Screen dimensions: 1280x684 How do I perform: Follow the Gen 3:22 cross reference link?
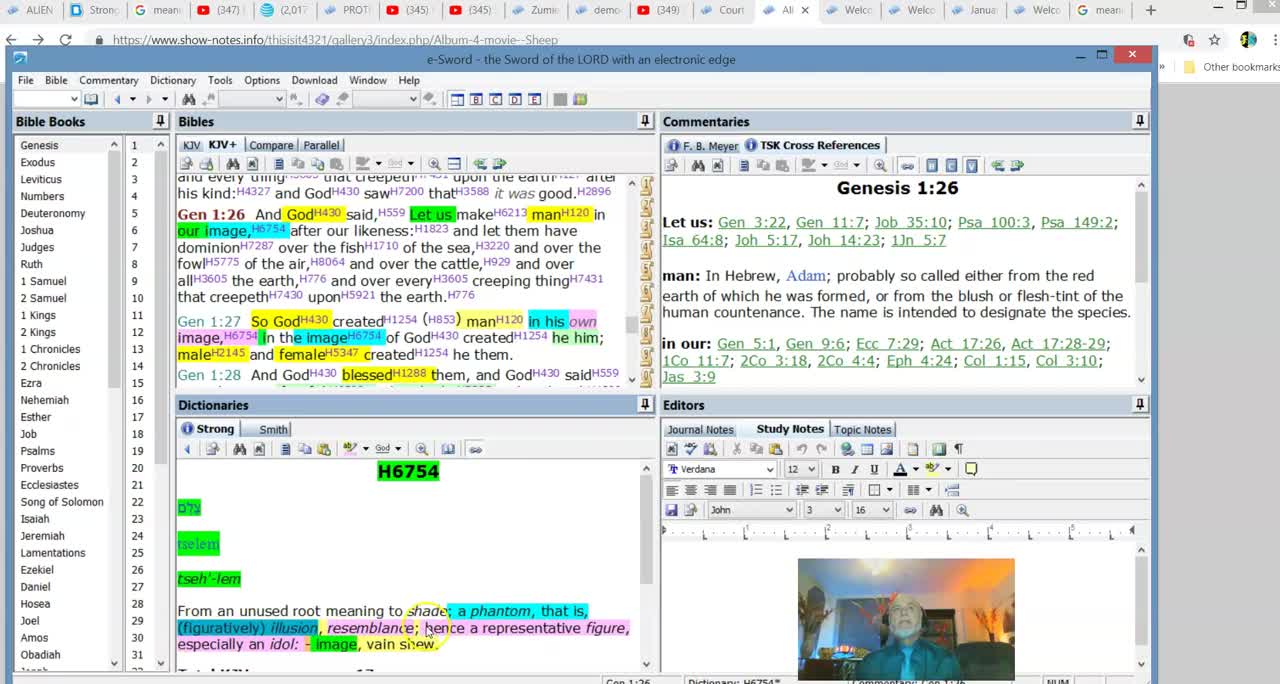pyautogui.click(x=752, y=222)
